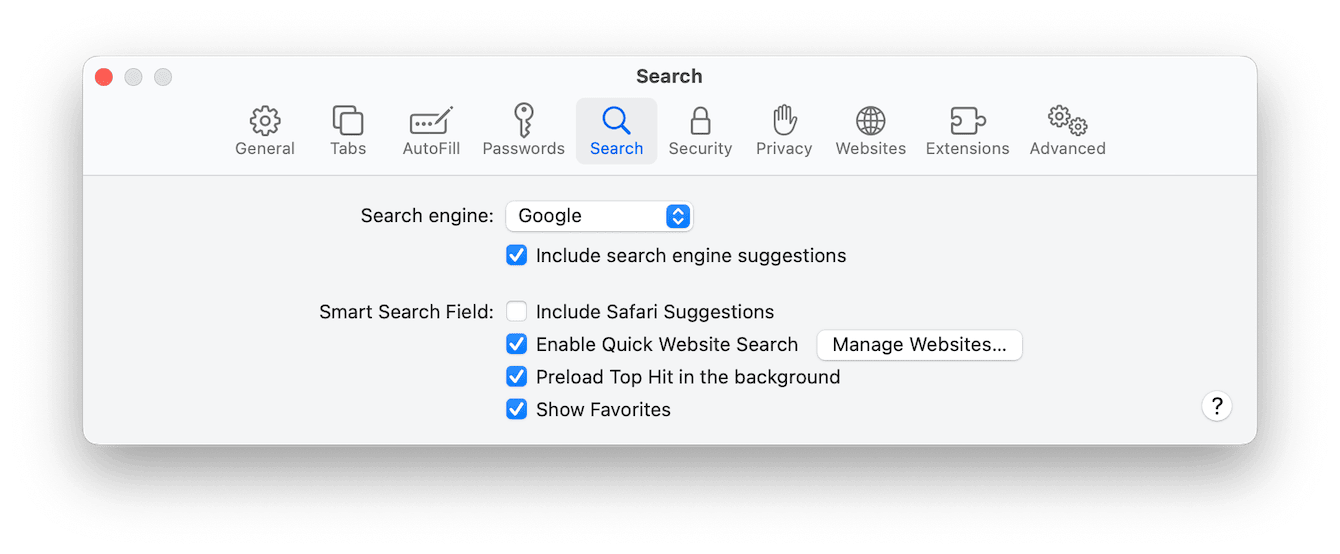Uncheck Include search engine suggestions
This screenshot has width=1340, height=554.
click(x=516, y=255)
